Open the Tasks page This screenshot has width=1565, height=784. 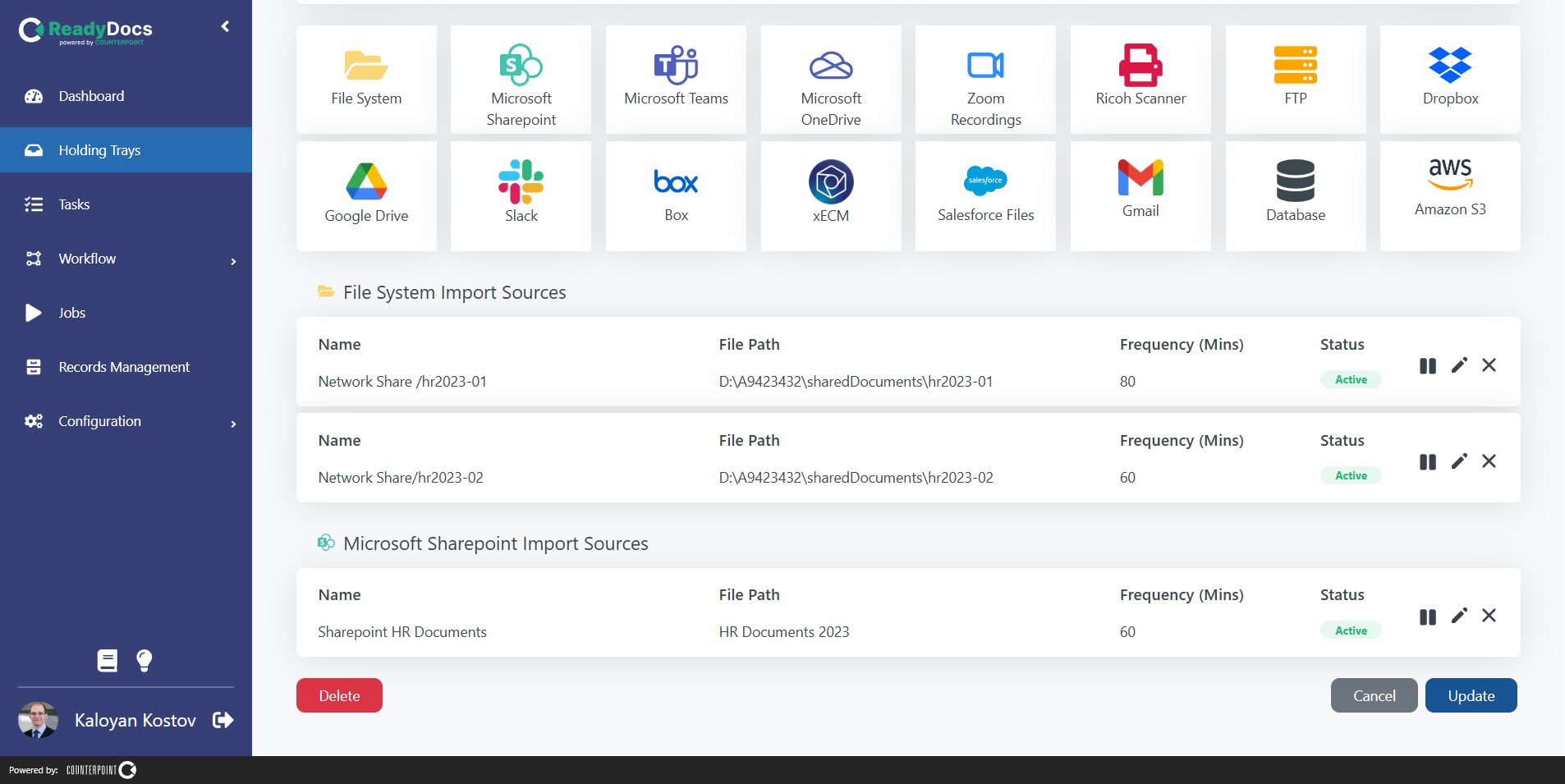(126, 204)
